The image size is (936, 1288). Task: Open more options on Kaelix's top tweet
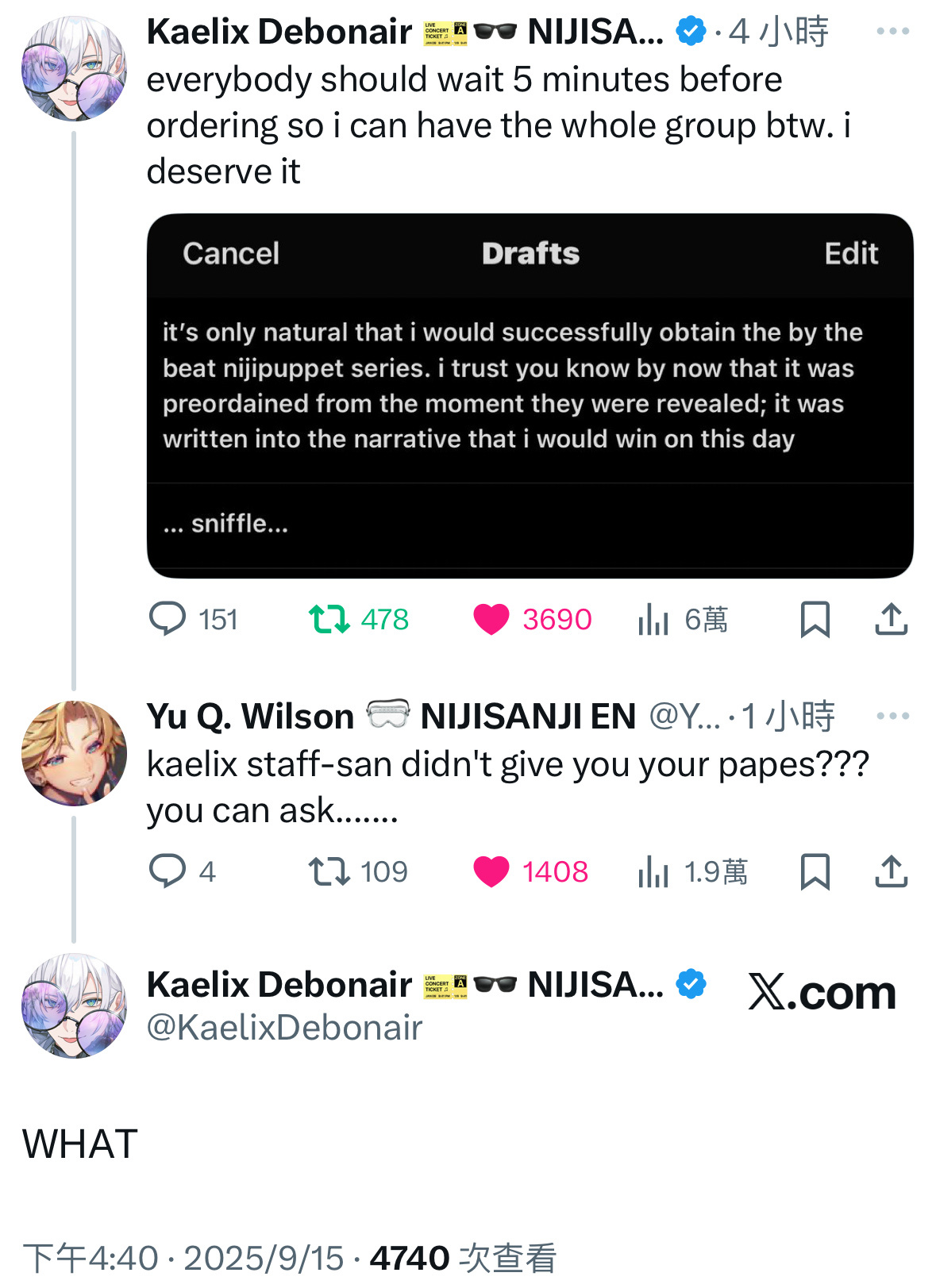[x=892, y=32]
